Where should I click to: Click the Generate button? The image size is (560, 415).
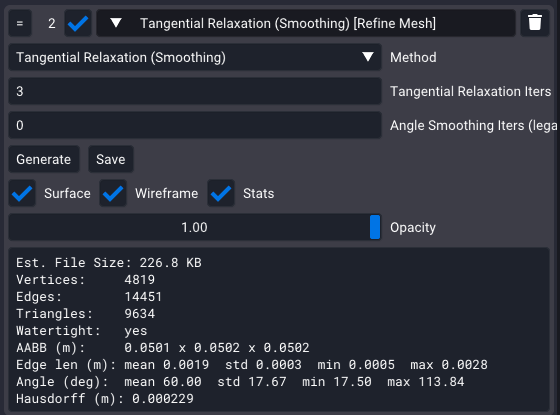click(44, 159)
